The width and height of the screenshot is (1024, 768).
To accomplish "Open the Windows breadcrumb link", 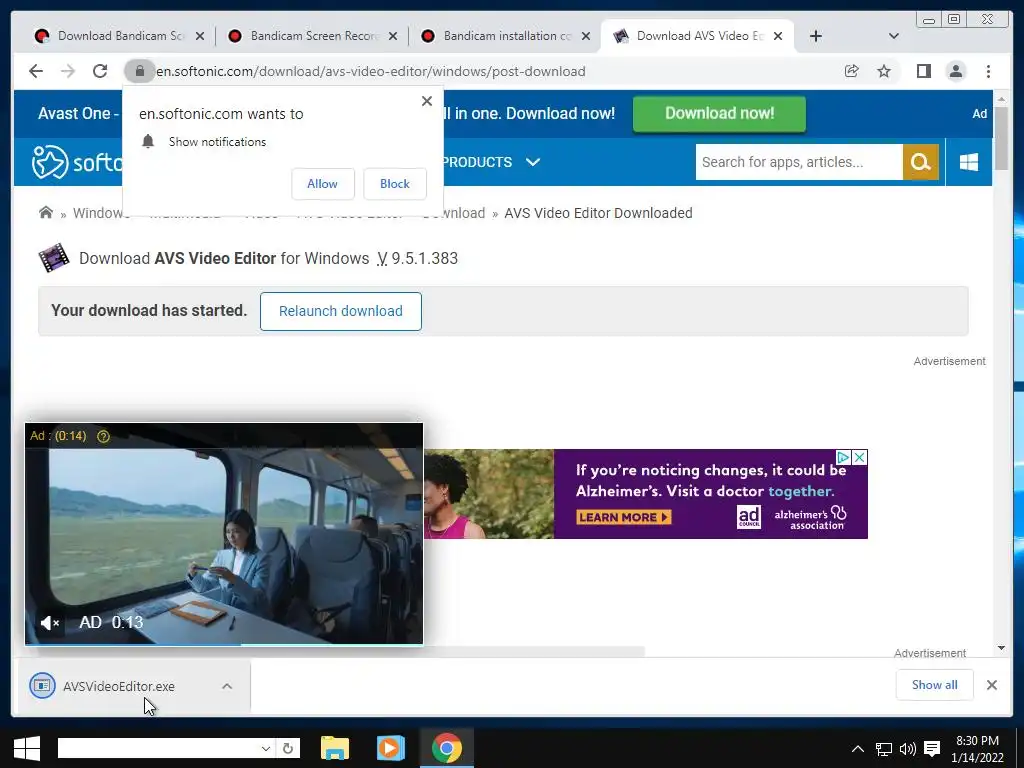I will [98, 213].
